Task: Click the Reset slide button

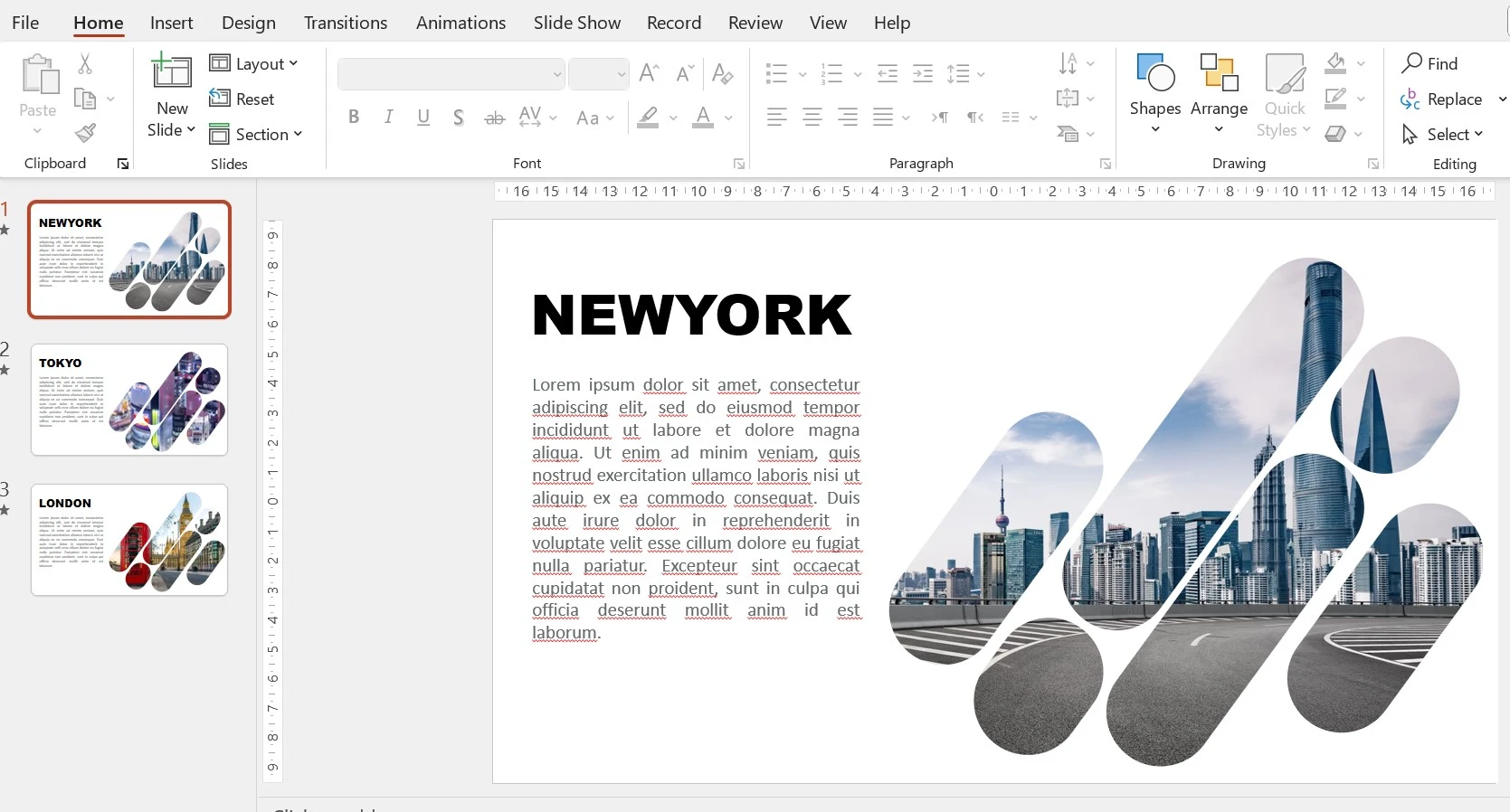Action: pos(242,99)
